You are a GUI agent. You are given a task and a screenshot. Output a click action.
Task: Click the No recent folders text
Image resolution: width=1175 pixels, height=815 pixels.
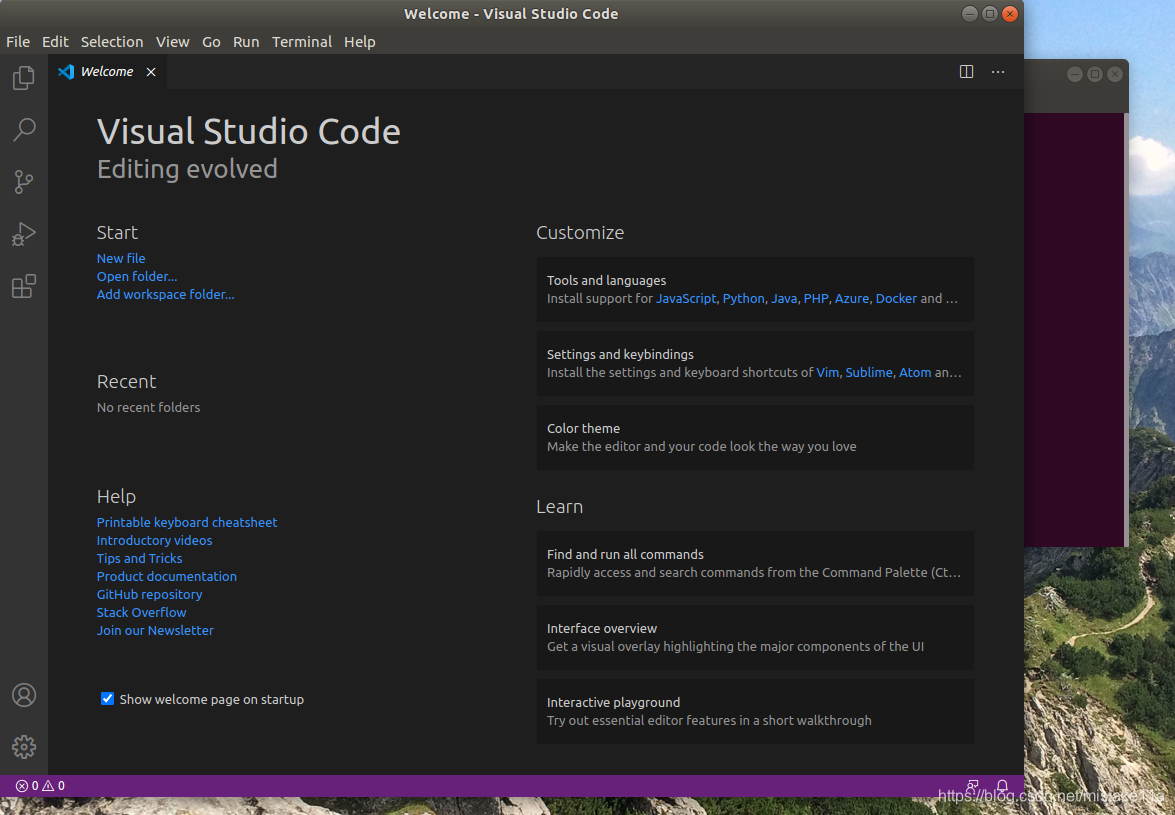(148, 408)
